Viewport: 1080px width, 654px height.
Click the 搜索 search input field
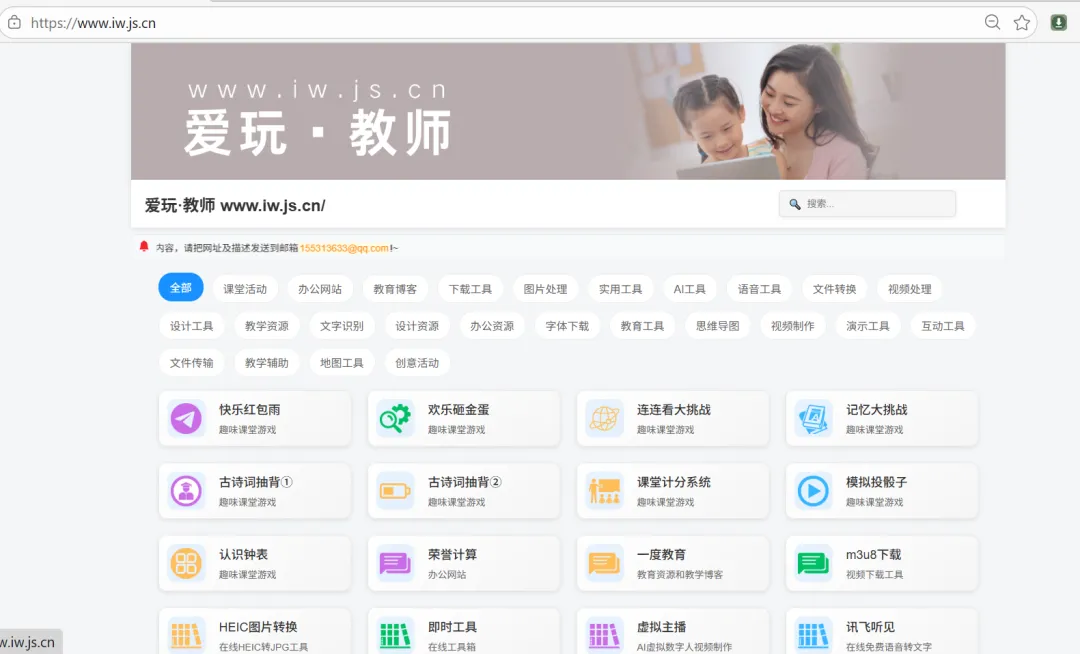[x=867, y=204]
